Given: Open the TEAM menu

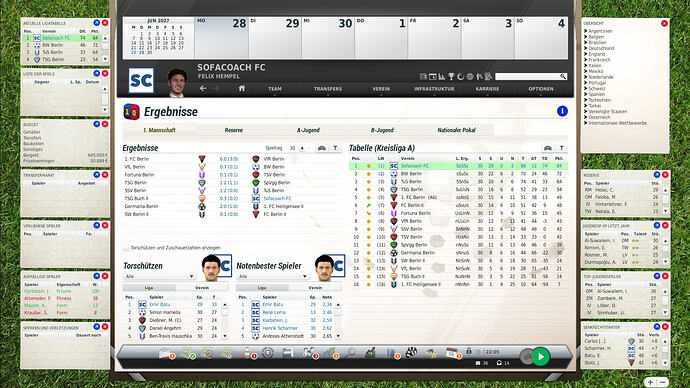Looking at the screenshot, I should click(275, 89).
